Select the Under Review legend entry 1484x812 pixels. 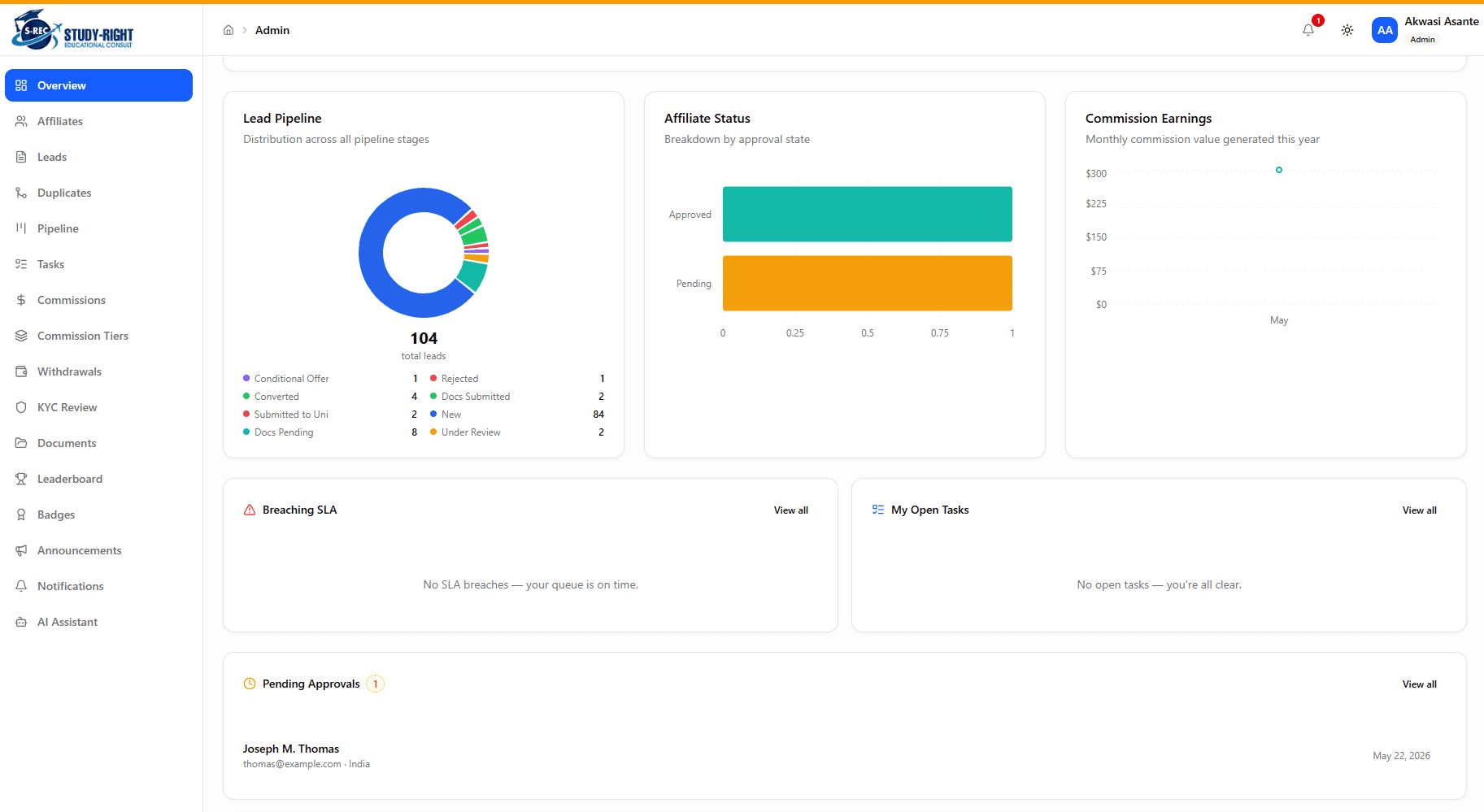tap(517, 432)
